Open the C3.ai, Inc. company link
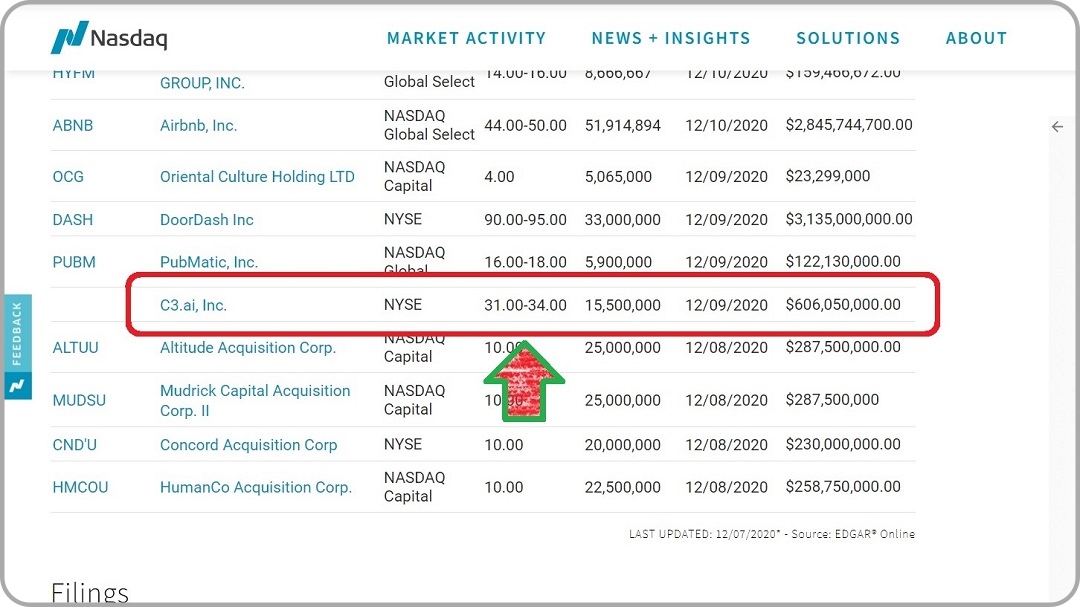 tap(193, 305)
